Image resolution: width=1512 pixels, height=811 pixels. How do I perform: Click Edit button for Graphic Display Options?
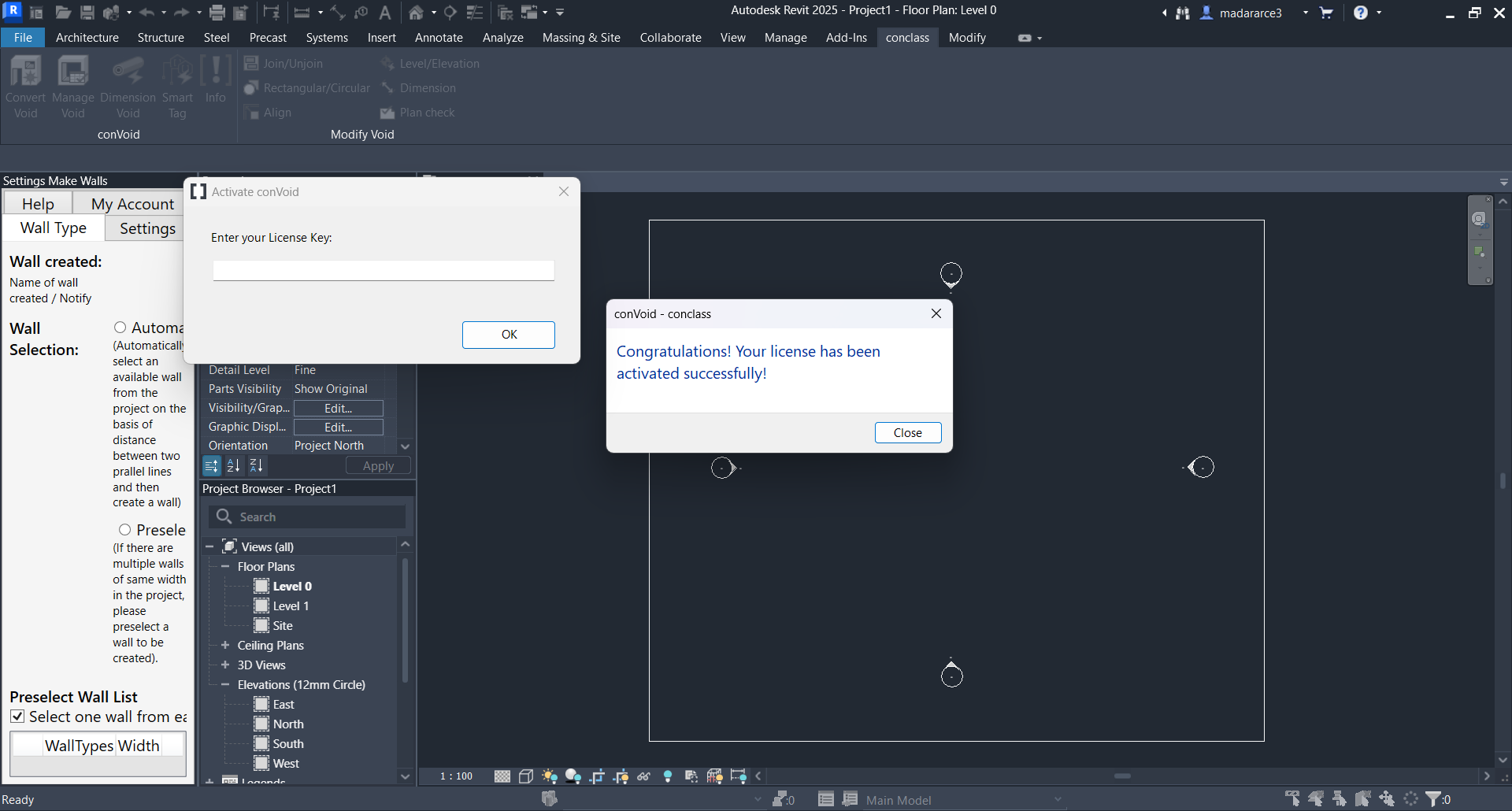tap(339, 427)
